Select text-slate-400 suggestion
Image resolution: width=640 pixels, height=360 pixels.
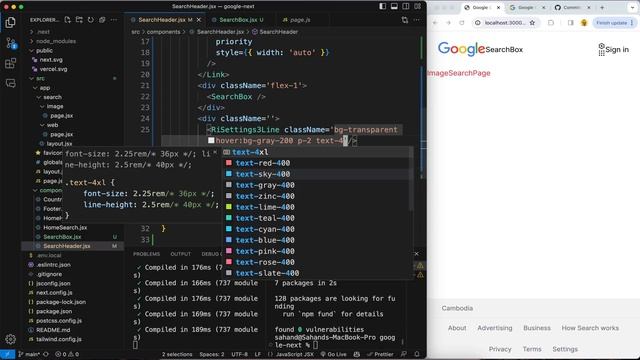[318, 273]
